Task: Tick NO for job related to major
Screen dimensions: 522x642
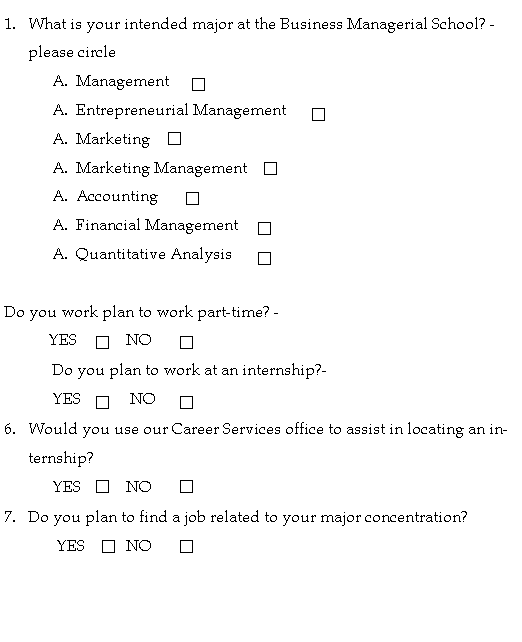Action: pyautogui.click(x=186, y=546)
